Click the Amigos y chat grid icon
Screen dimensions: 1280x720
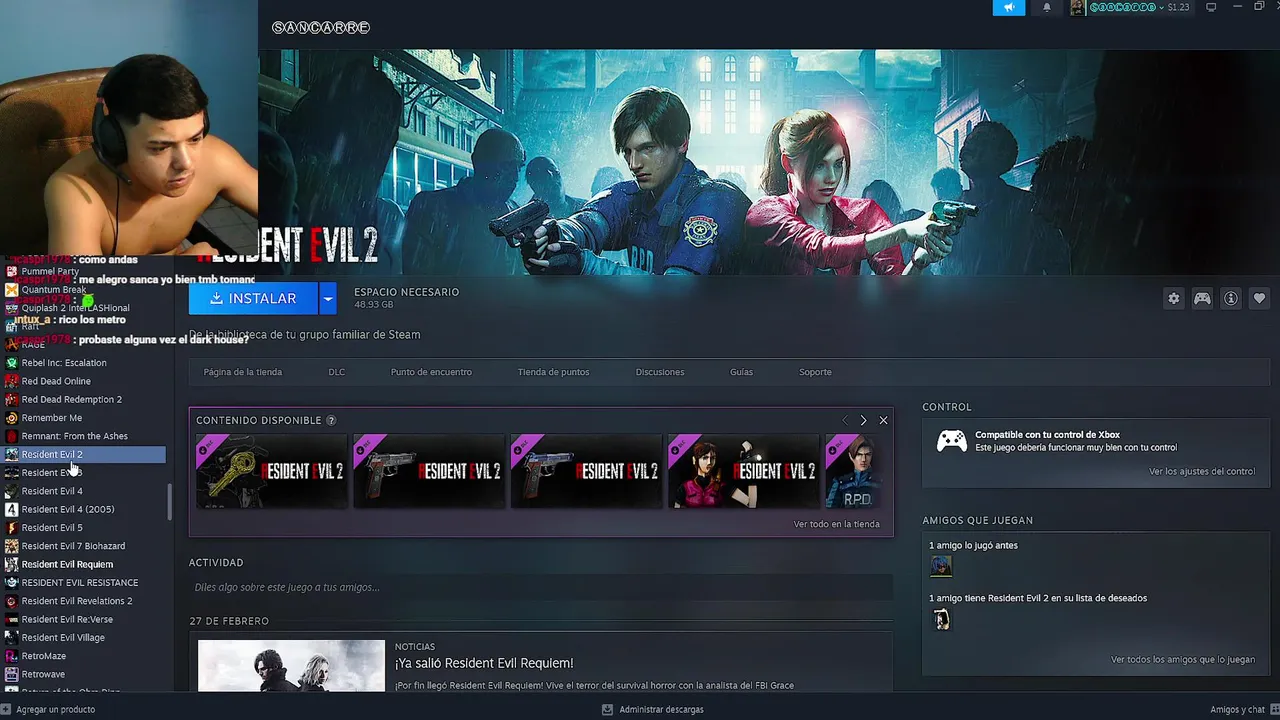click(x=1273, y=709)
